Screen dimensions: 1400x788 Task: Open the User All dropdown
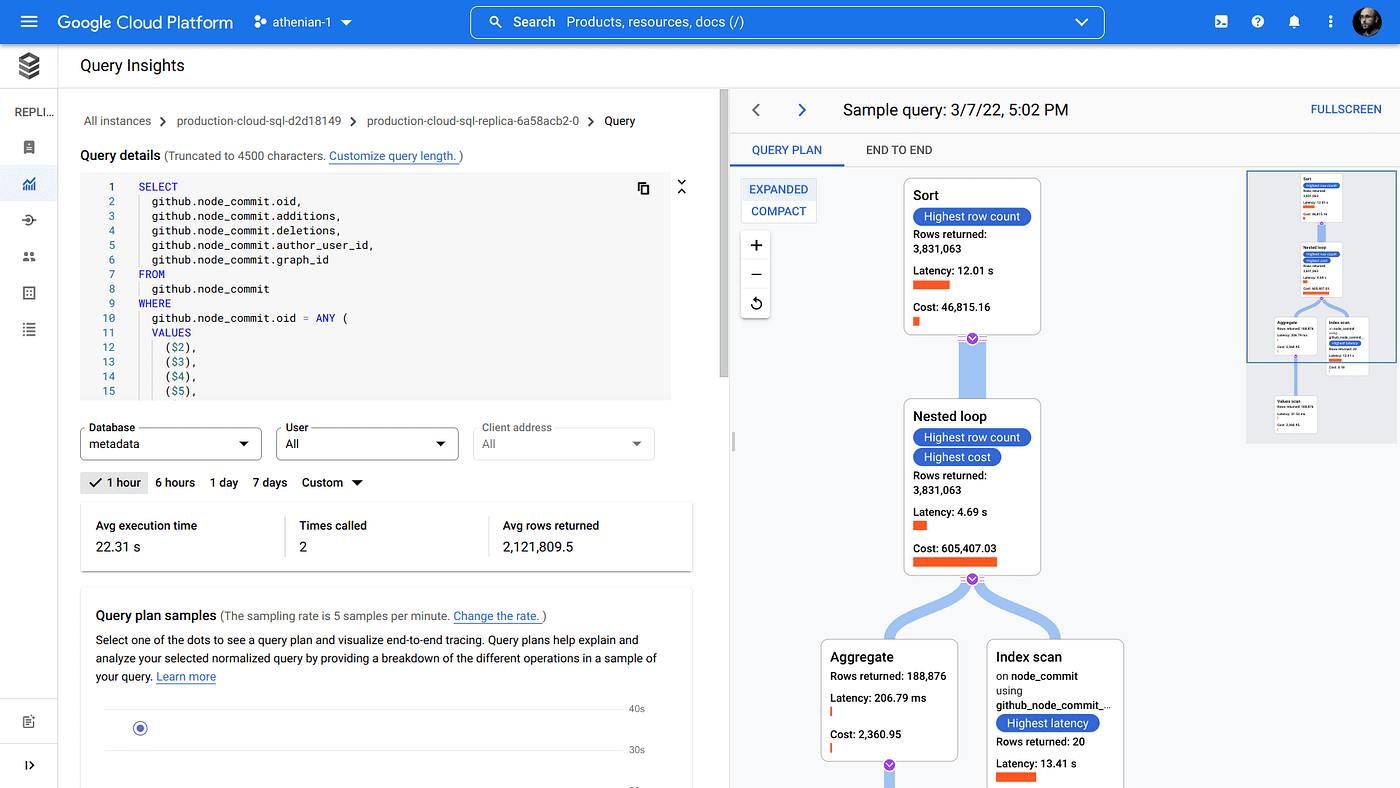tap(367, 444)
